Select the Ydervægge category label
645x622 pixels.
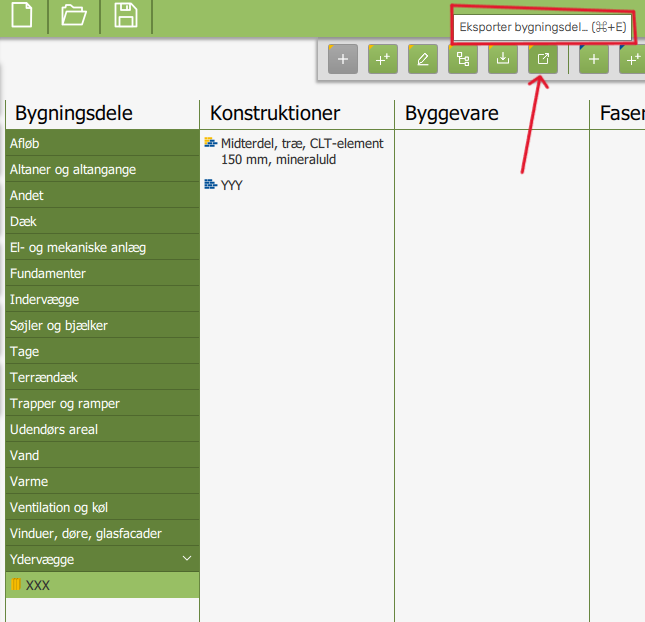[x=42, y=559]
